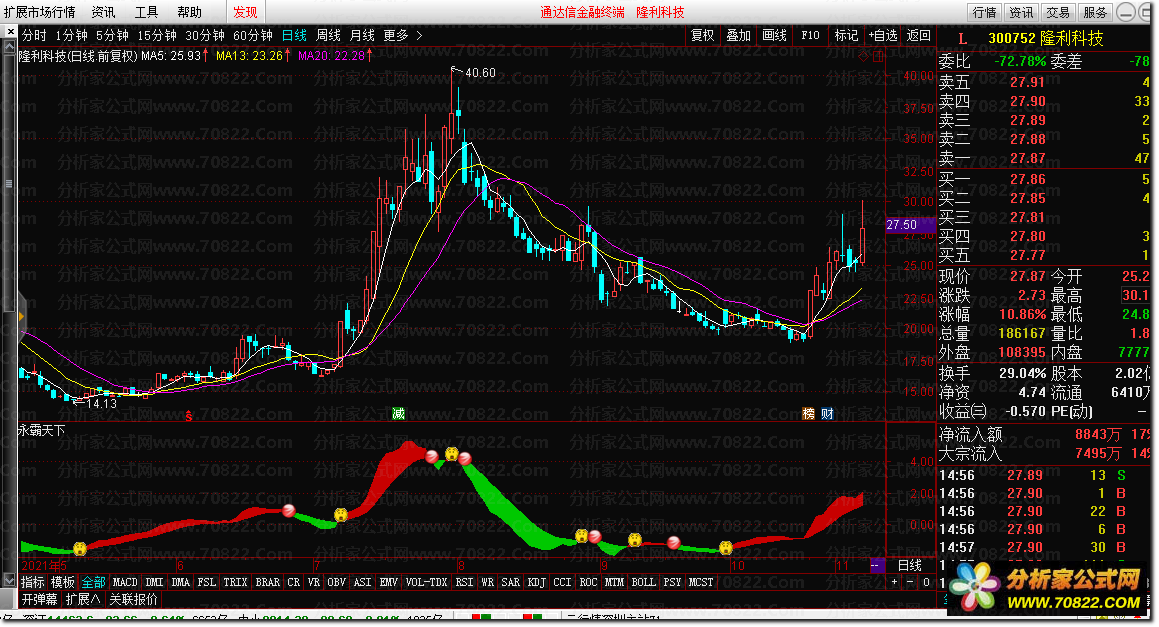Open the 帮助 menu

tap(189, 12)
